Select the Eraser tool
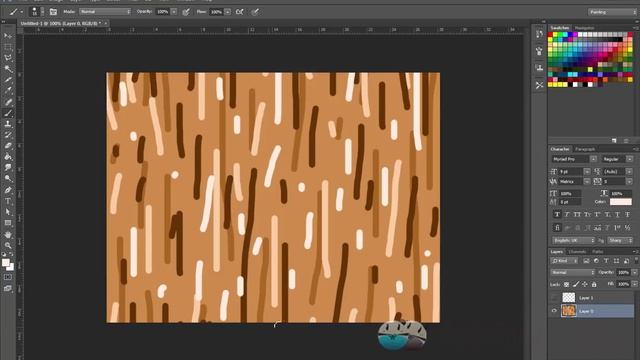The height and width of the screenshot is (360, 640). [x=8, y=146]
